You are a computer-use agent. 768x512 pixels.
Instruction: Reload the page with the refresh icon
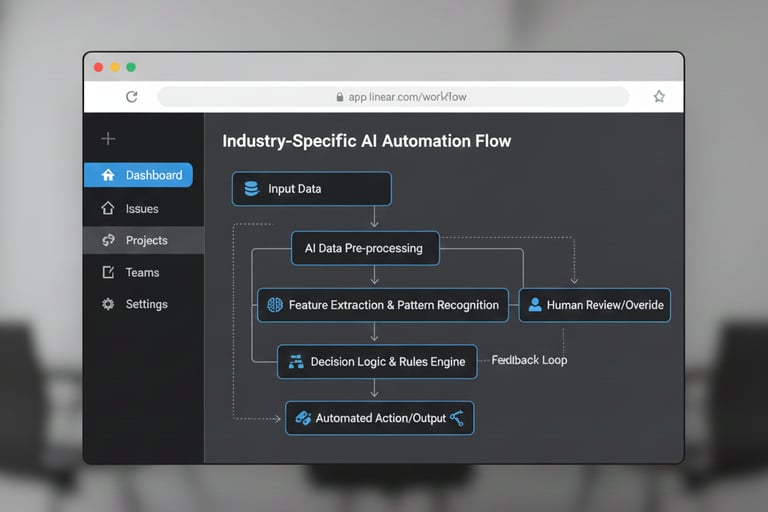click(x=131, y=97)
